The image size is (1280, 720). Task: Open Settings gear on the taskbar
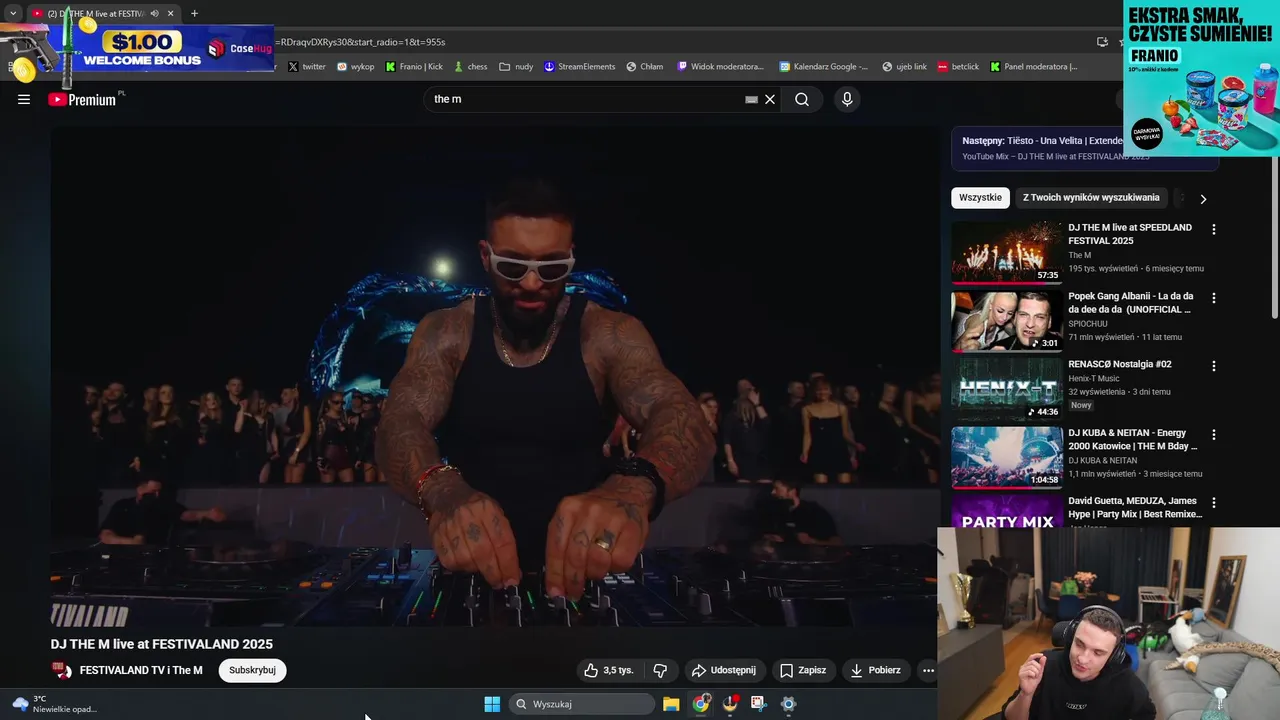pyautogui.click(x=788, y=704)
